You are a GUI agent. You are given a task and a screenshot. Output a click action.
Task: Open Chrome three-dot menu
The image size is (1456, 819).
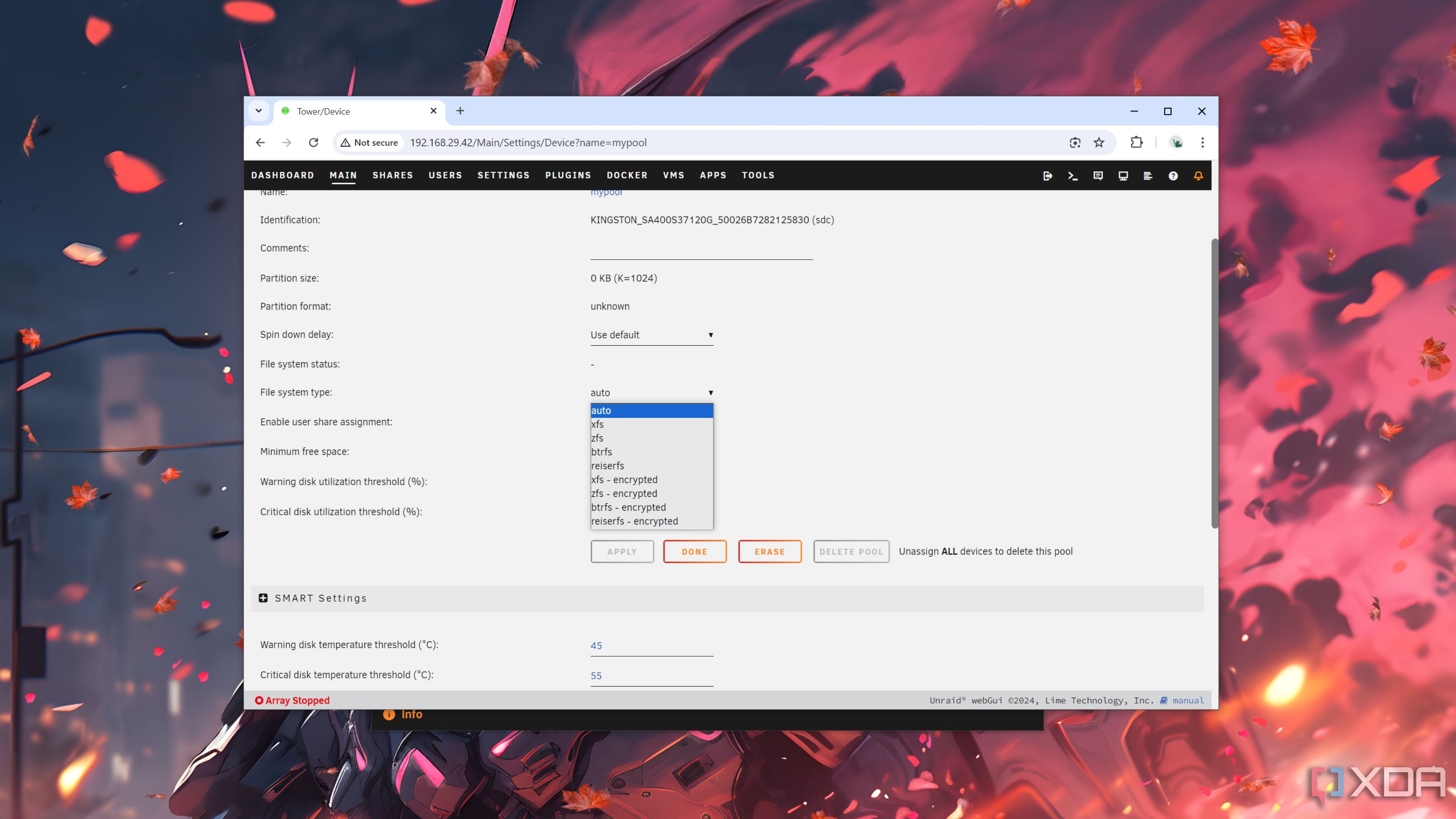(1203, 143)
